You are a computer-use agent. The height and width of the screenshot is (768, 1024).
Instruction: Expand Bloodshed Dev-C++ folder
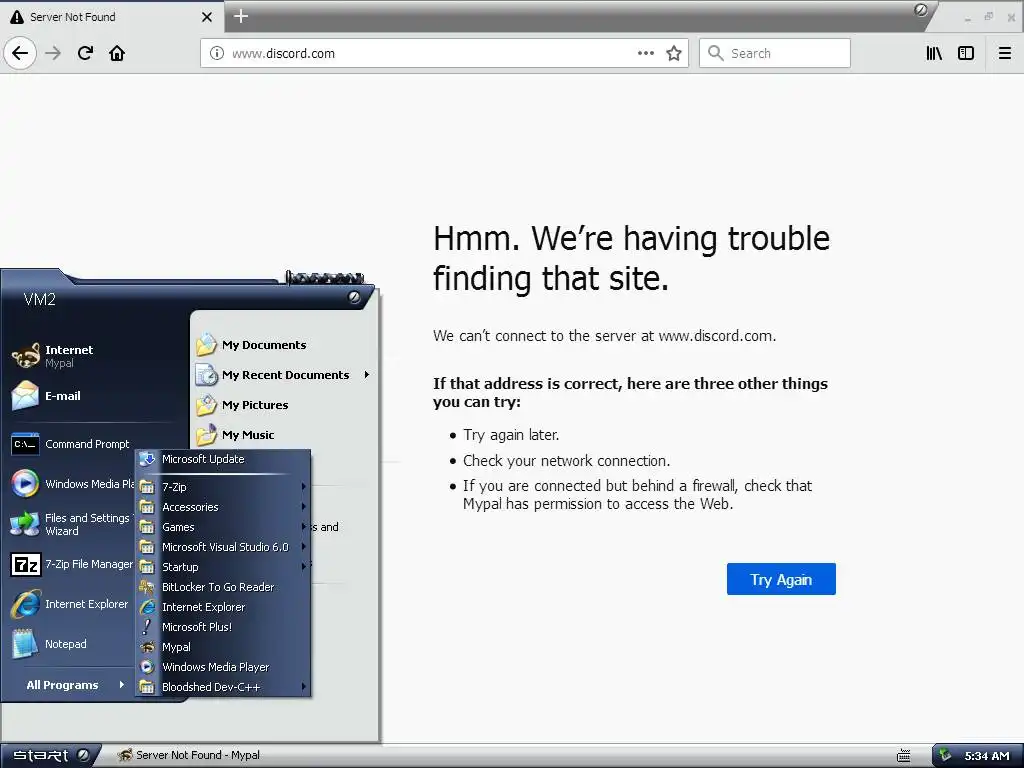pyautogui.click(x=223, y=687)
